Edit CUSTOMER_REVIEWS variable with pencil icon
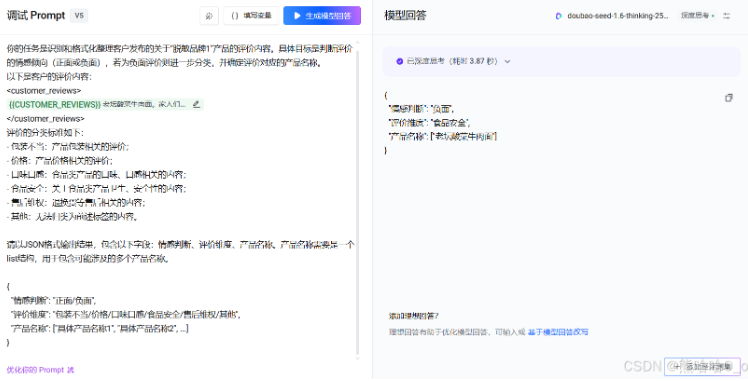Screen dimensions: 748x381 [196, 104]
